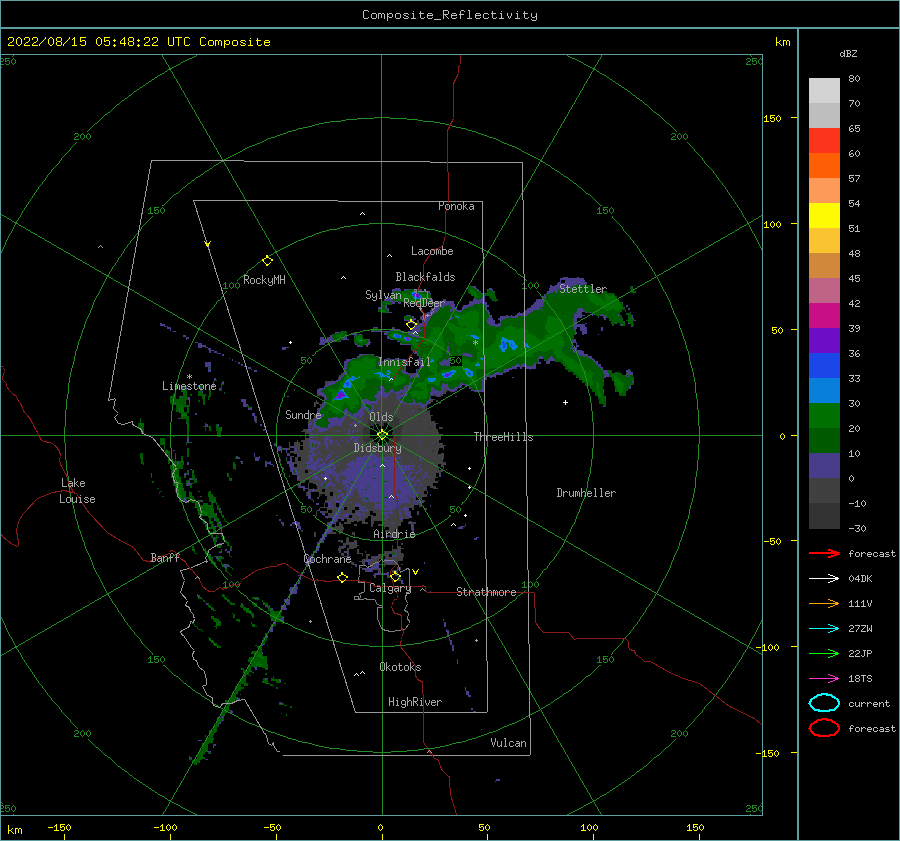Click the cyan 27ZW arrow icon

pyautogui.click(x=824, y=629)
